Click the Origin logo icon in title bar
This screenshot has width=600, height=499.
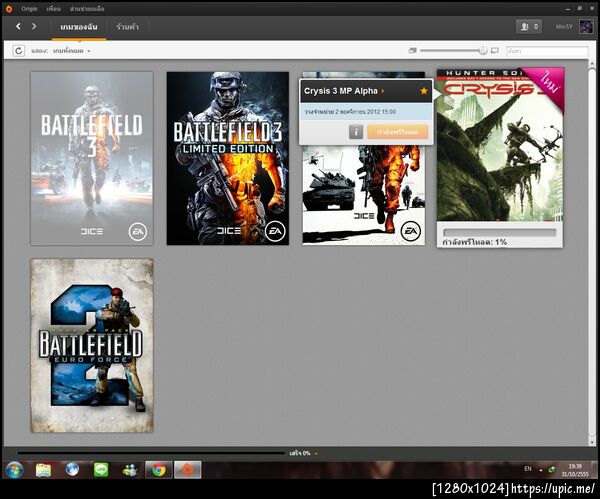pyautogui.click(x=9, y=8)
